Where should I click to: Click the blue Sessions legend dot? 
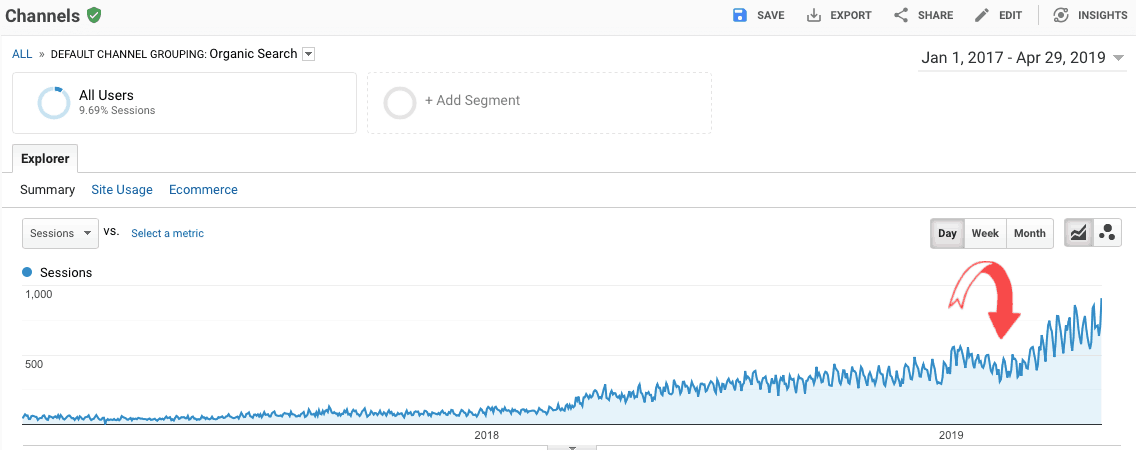pos(28,272)
